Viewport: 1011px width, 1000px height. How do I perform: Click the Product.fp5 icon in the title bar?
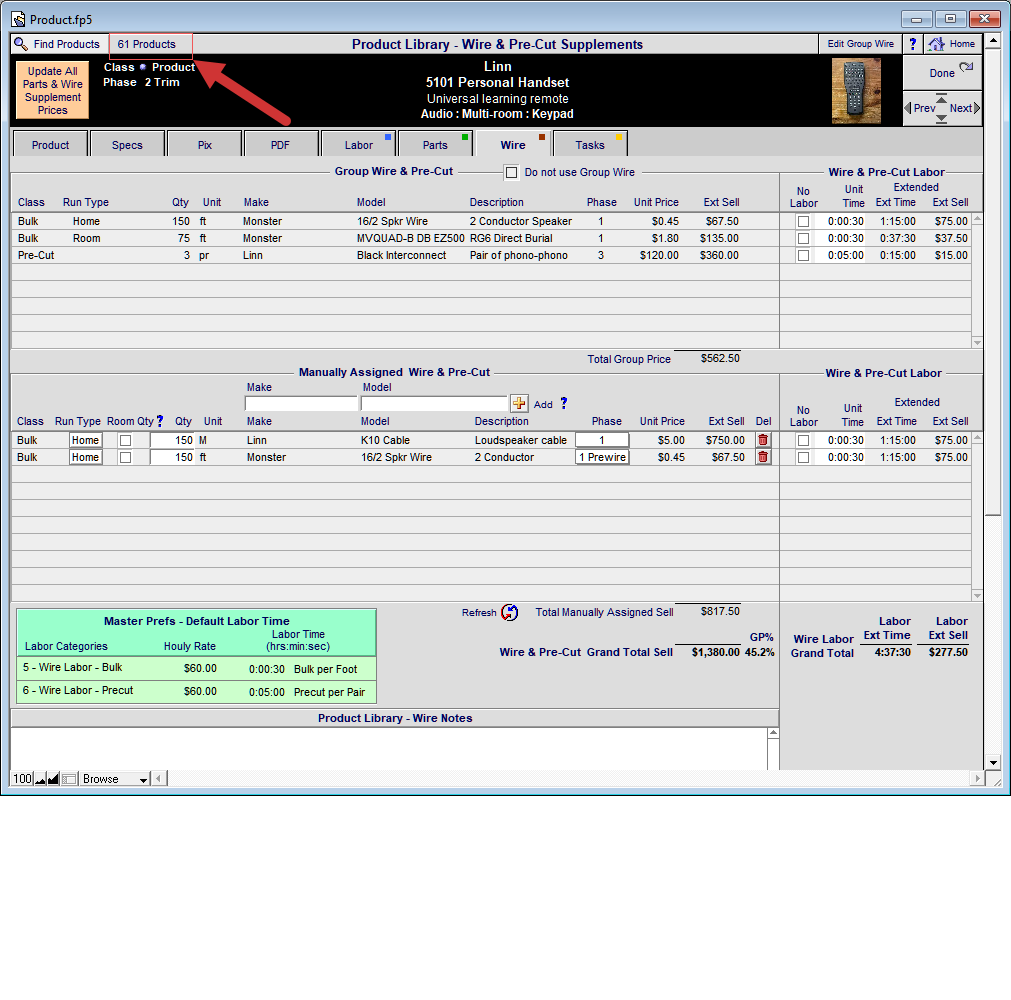(x=19, y=19)
